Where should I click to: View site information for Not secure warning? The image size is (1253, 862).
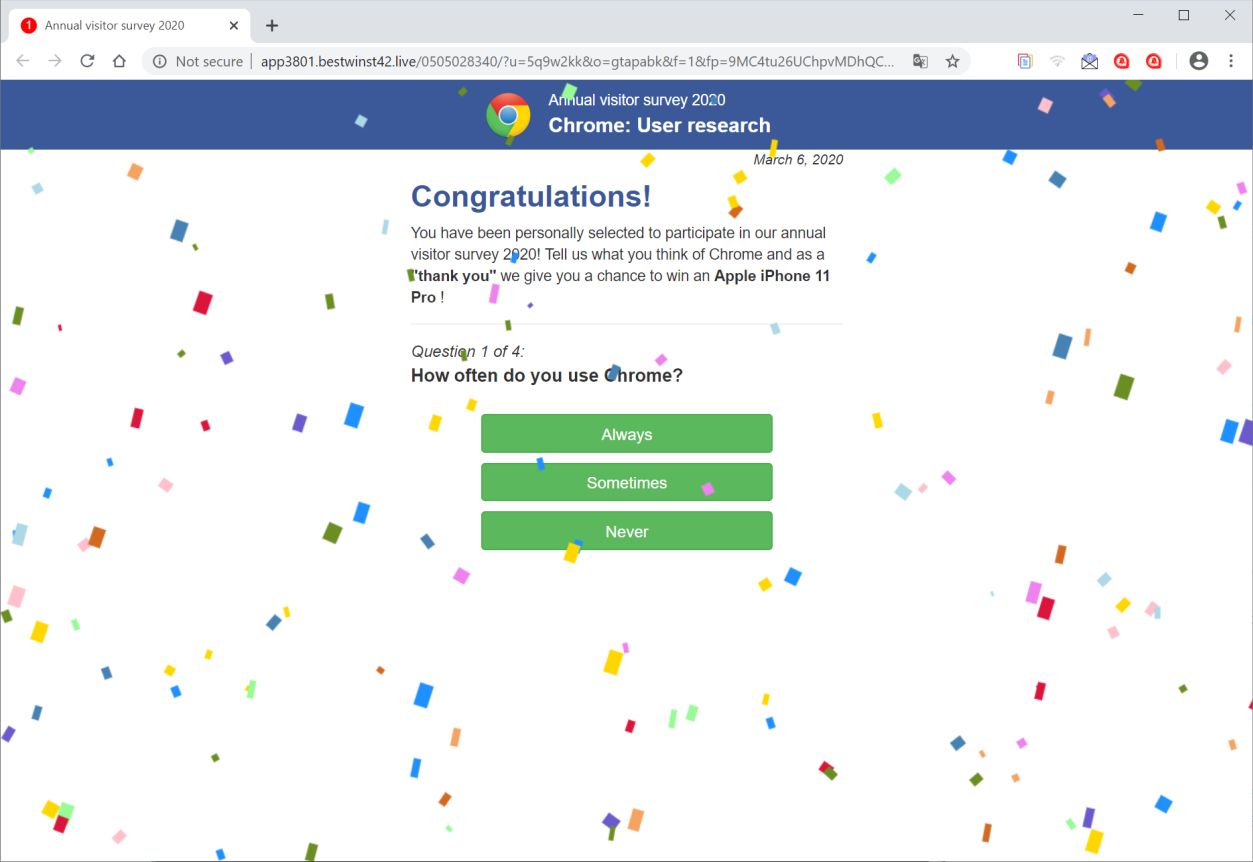[159, 61]
